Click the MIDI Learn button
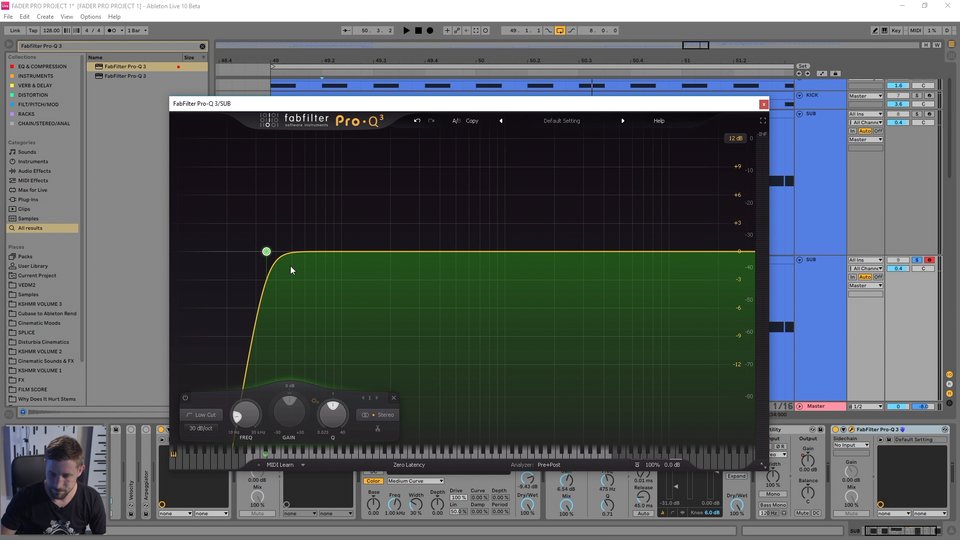 coord(280,465)
